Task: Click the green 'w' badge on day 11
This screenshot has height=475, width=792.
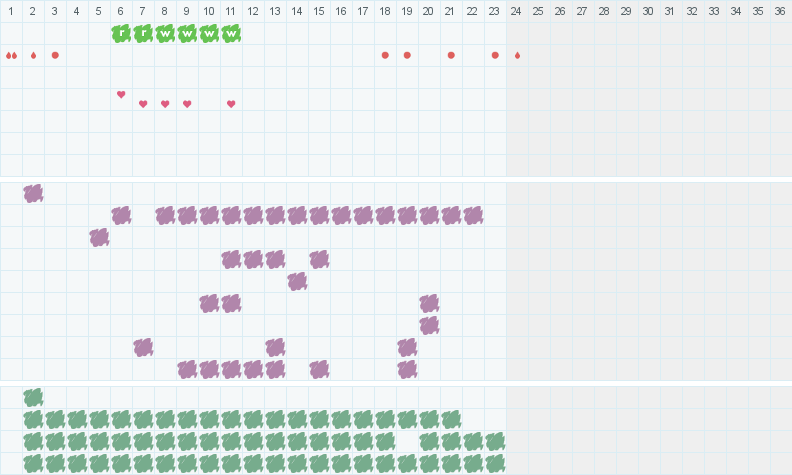Action: pyautogui.click(x=231, y=34)
